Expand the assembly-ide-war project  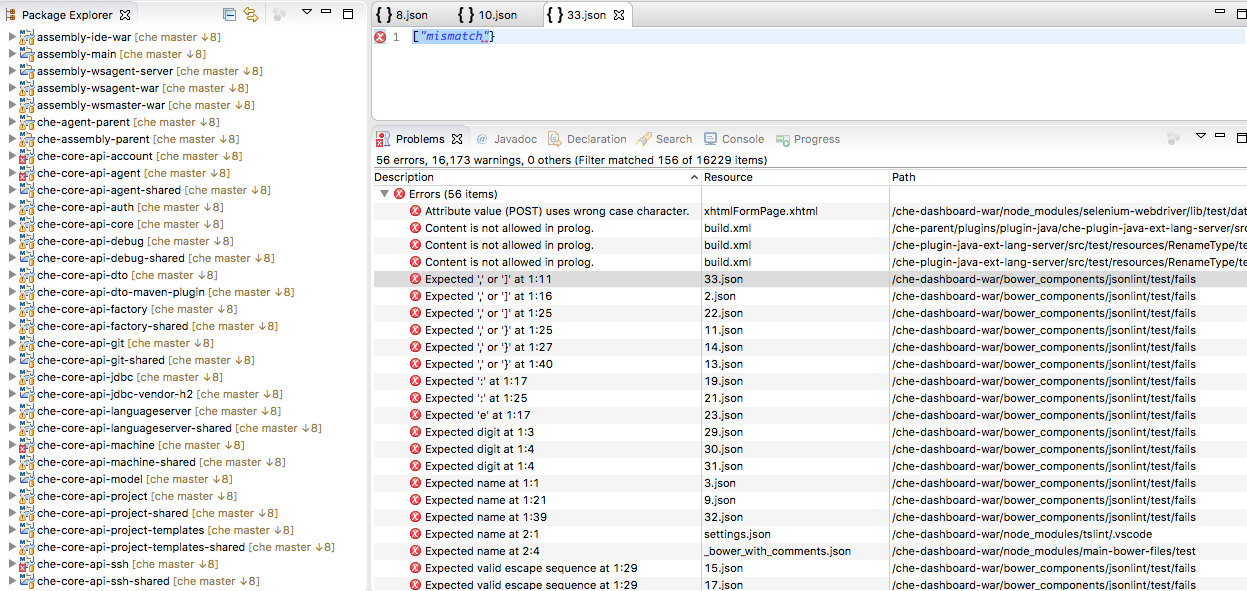pos(12,37)
